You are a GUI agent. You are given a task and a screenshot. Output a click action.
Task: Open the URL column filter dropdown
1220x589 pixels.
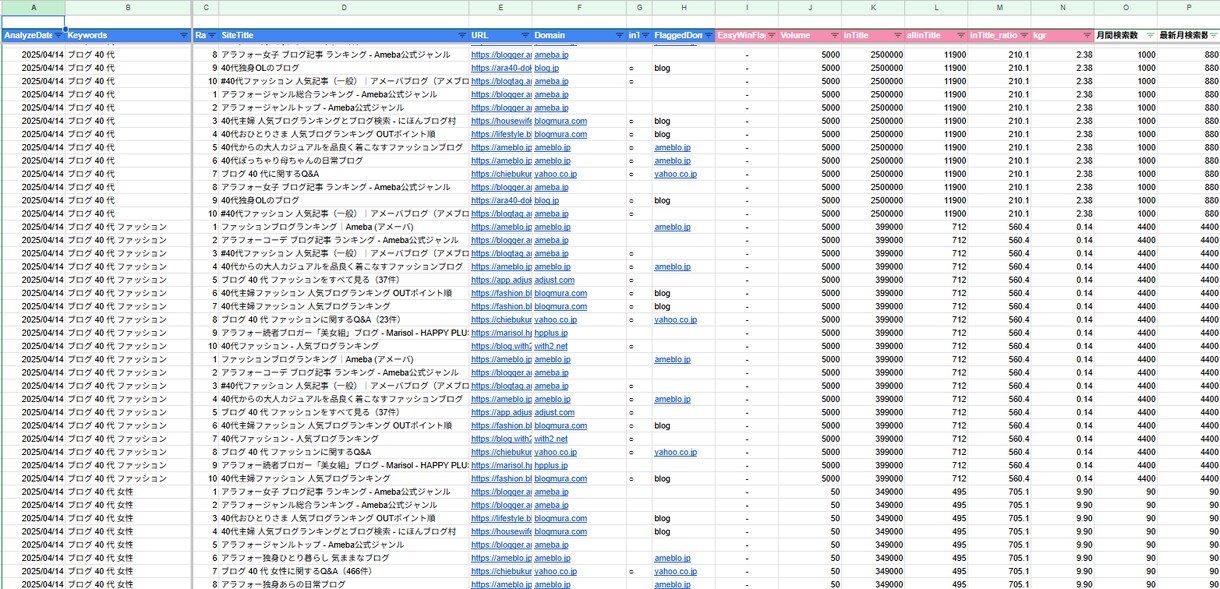[x=524, y=35]
